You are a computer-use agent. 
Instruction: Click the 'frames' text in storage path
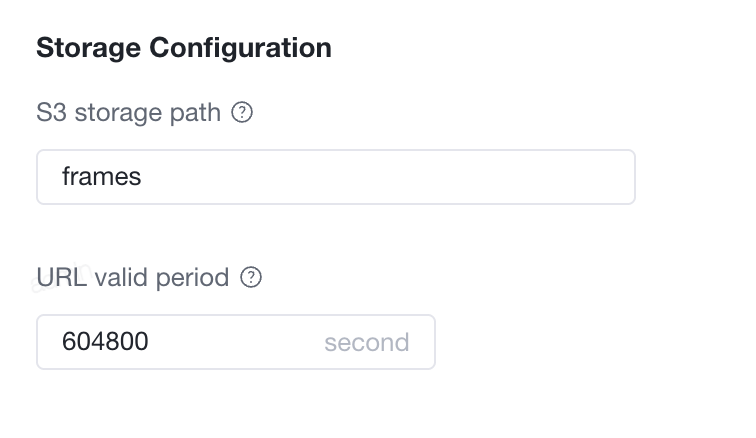pos(102,176)
